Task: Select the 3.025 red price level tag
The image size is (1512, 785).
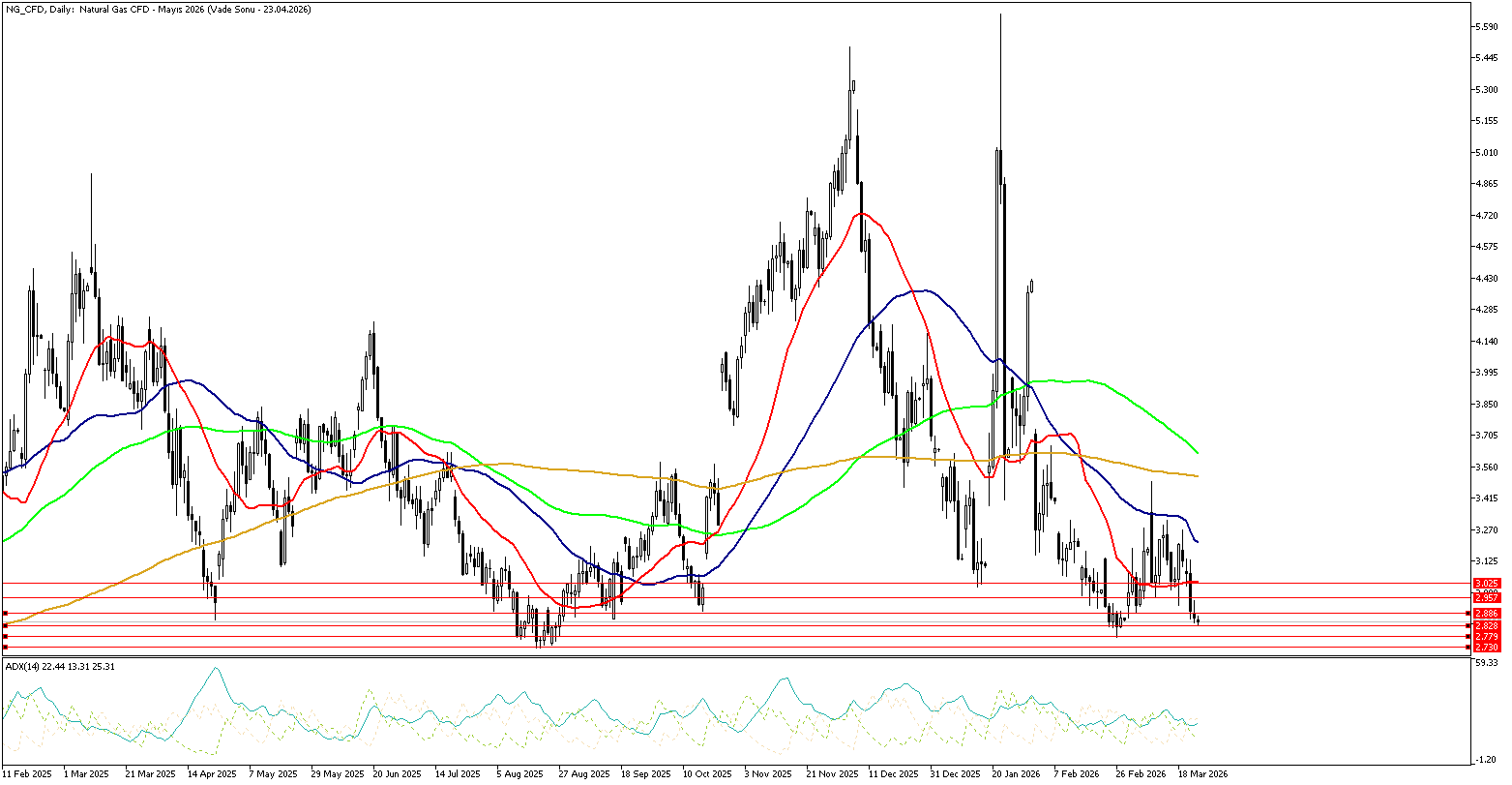Action: 1486,583
